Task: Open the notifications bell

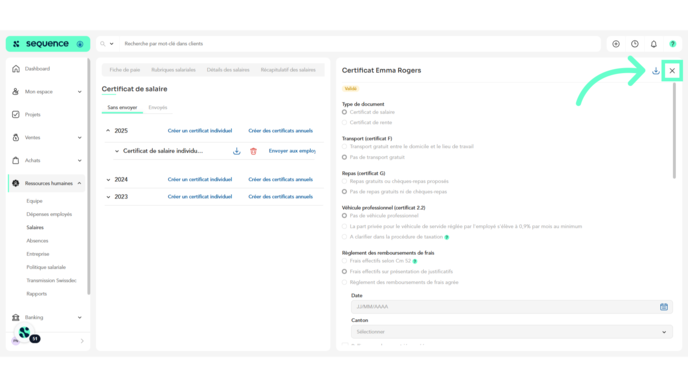Action: tap(653, 44)
